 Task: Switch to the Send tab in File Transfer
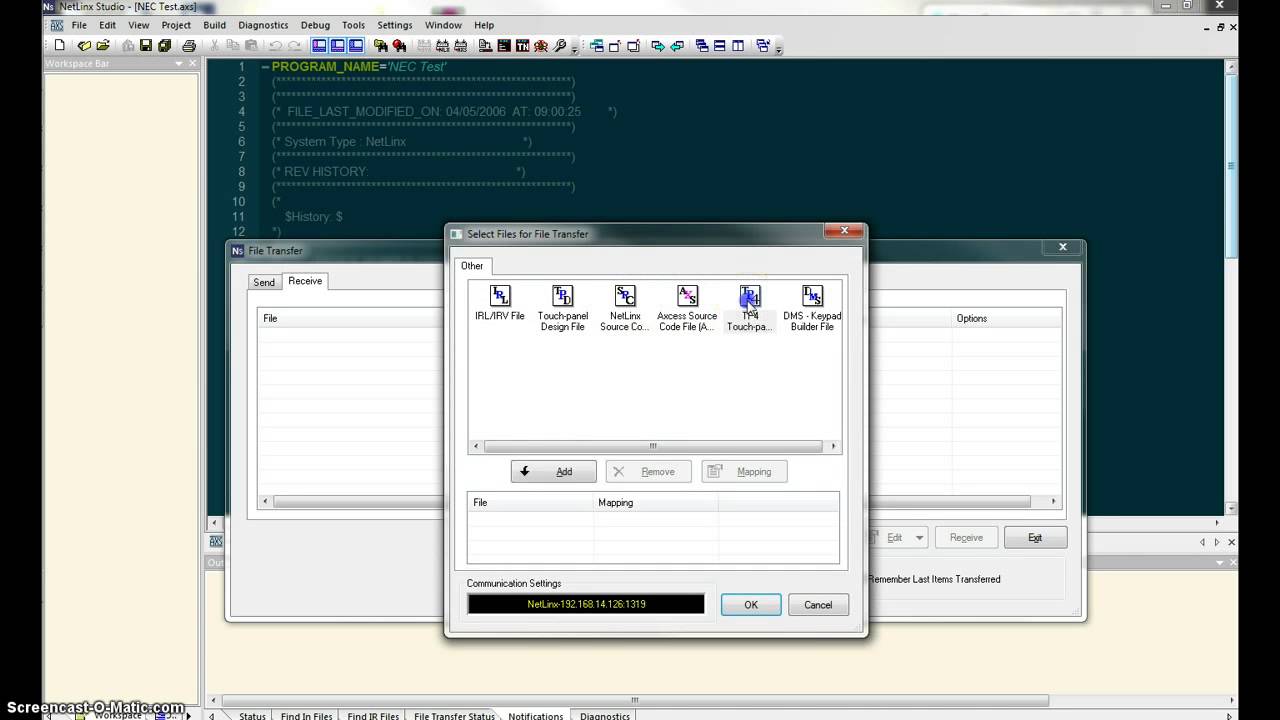point(264,282)
